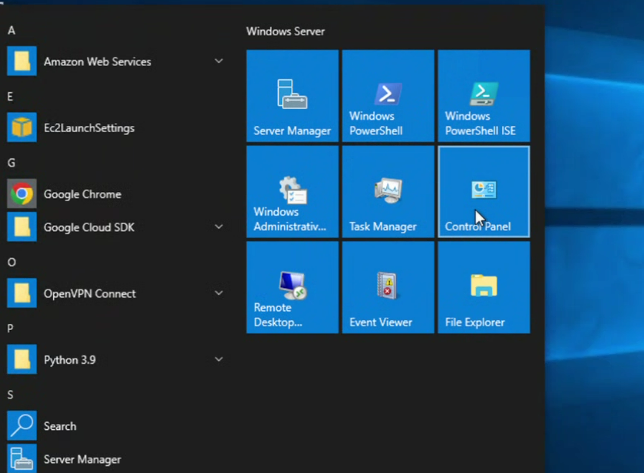Select the Search label in app list
644x473 pixels.
(x=60, y=426)
